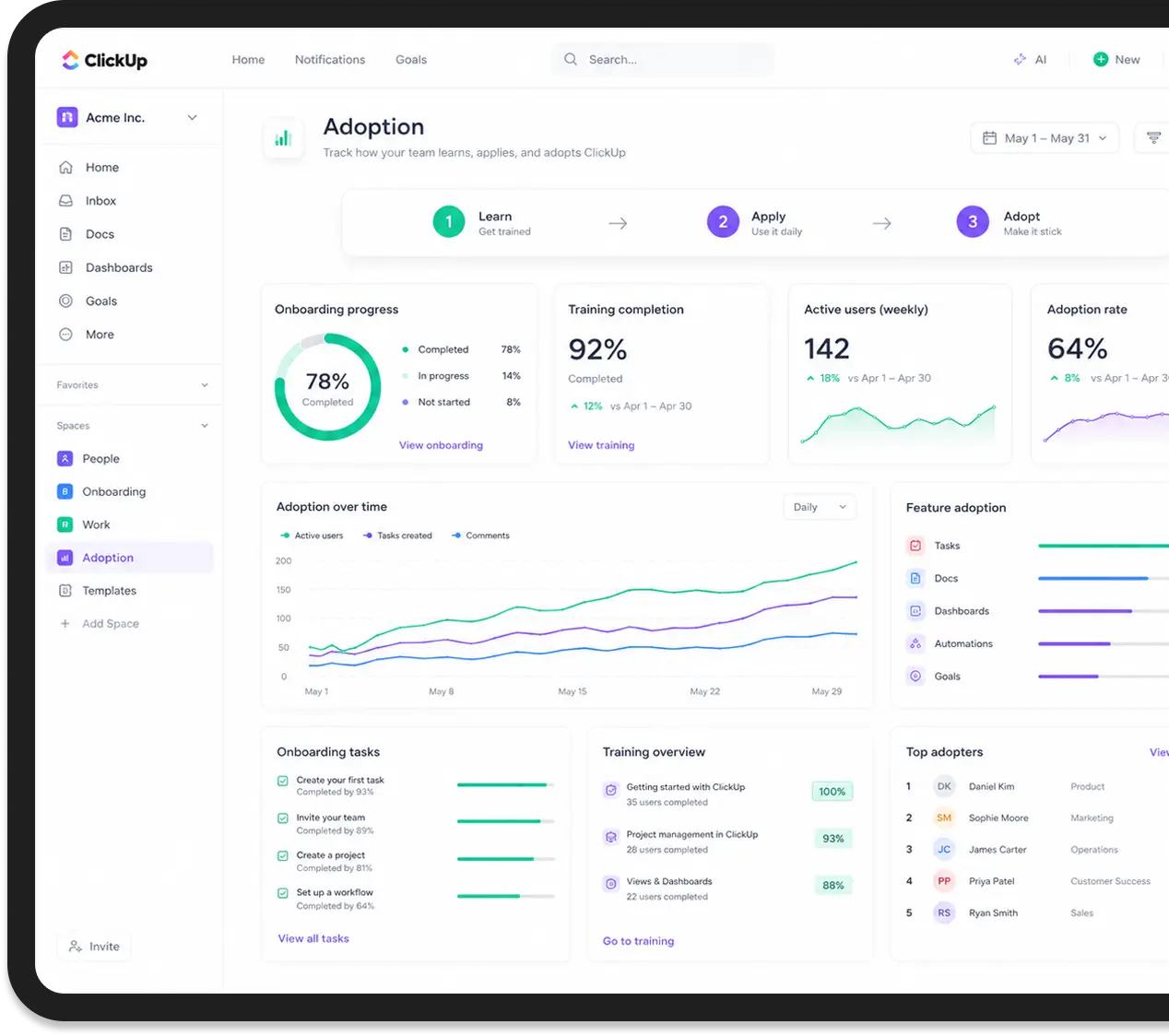
Task: Click the Docs feature adoption progress bar
Action: (1103, 579)
